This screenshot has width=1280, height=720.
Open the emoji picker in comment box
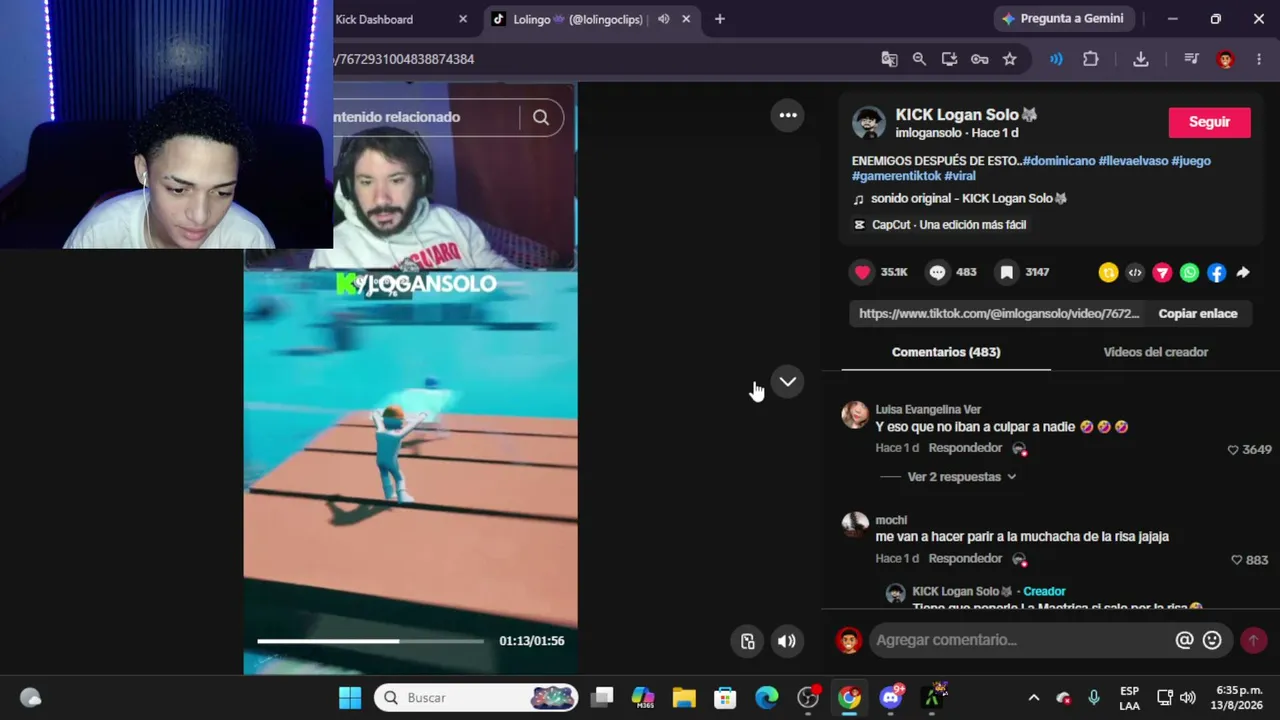pos(1212,640)
